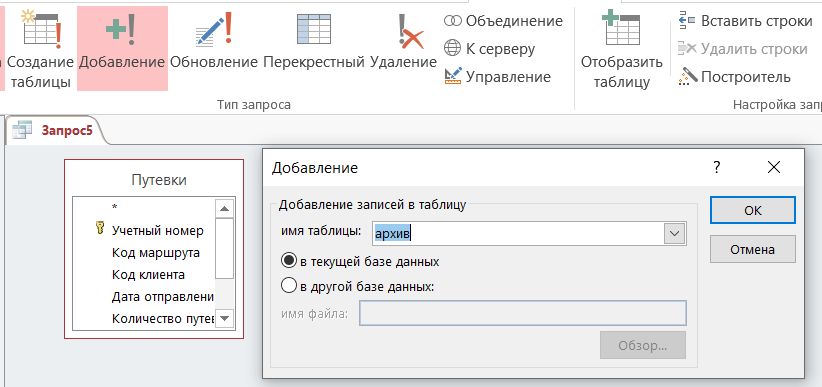Confirm the dialog with OK
822x387 pixels.
coord(753,210)
